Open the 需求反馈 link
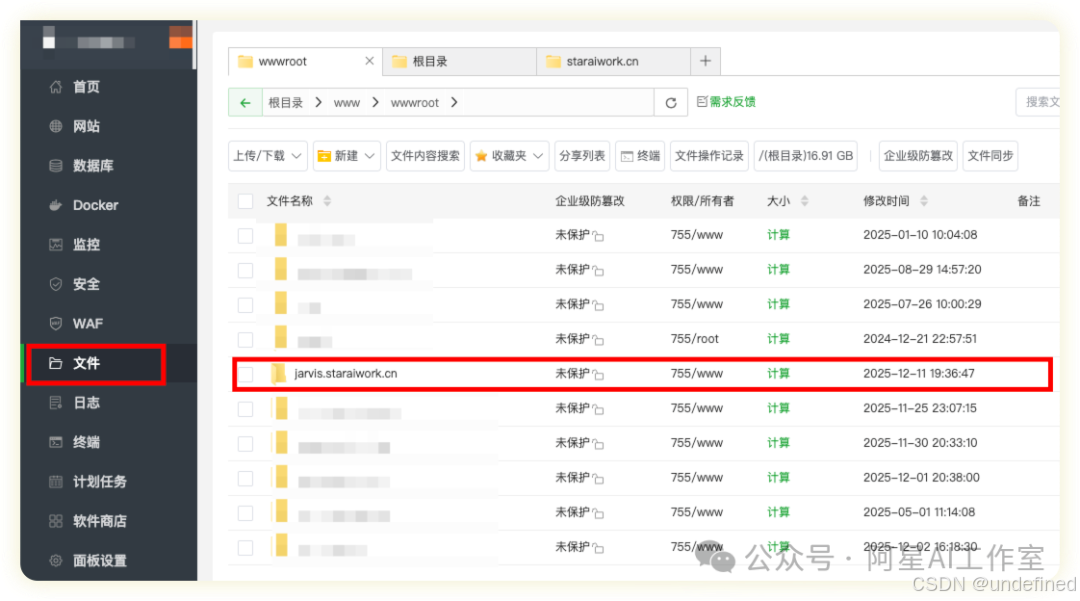The image size is (1080, 601). [727, 102]
